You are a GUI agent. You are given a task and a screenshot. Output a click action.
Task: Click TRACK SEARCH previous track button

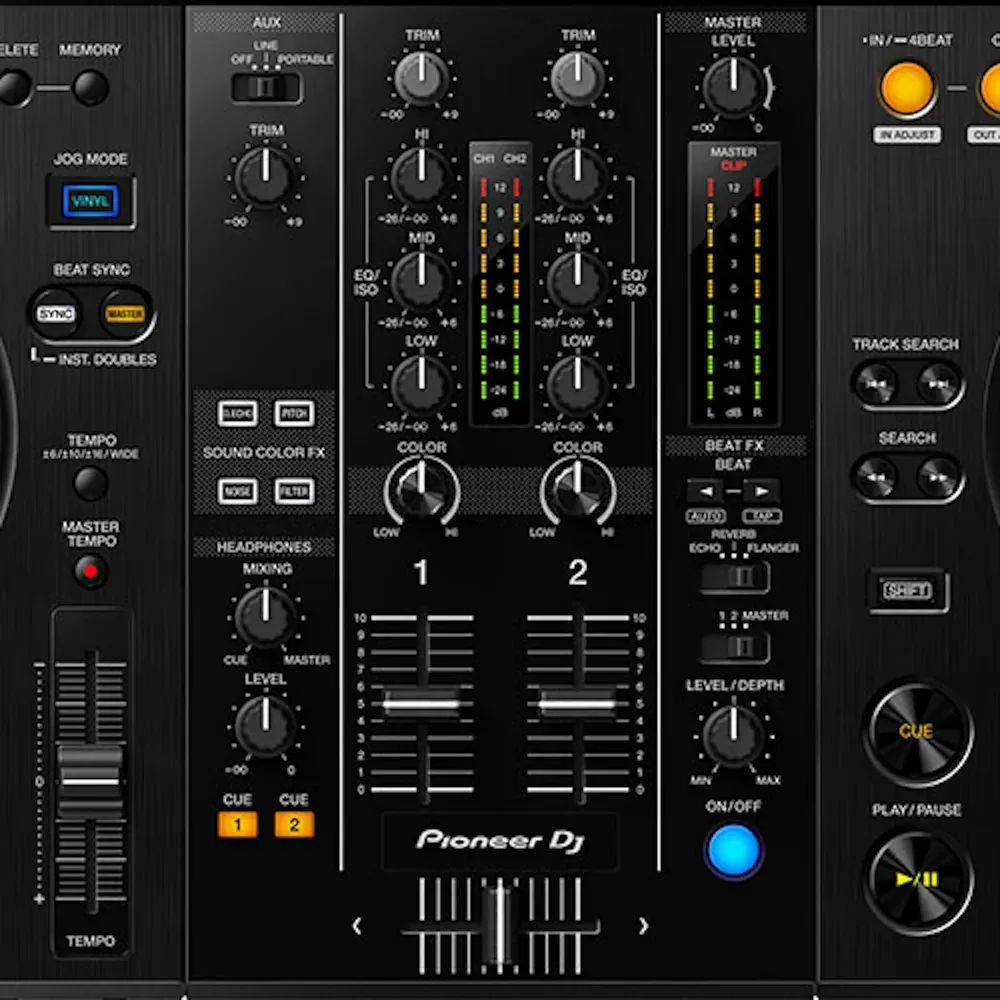[x=876, y=384]
